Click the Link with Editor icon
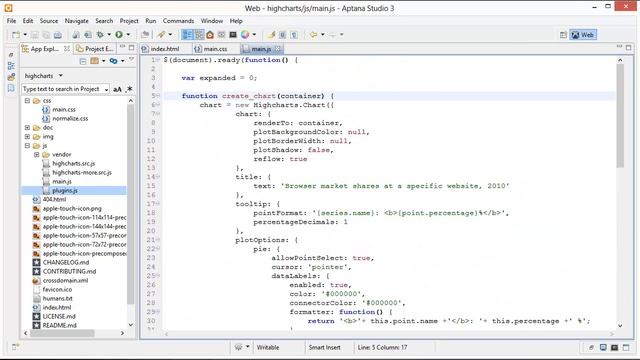This screenshot has height=360, width=640. click(113, 61)
